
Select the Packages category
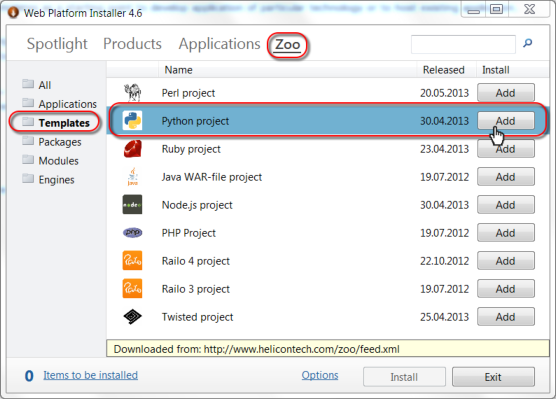point(60,142)
